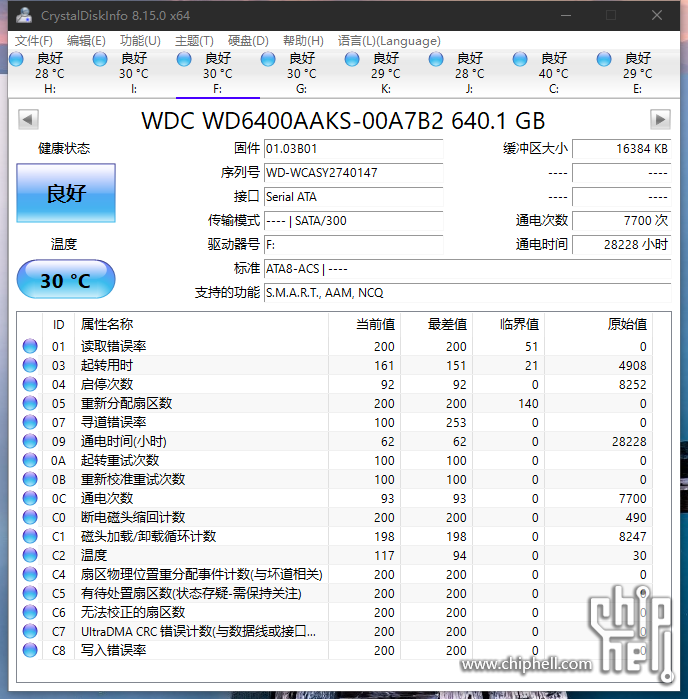Click threshold value 140 in row 05
This screenshot has width=688, height=699.
pos(528,404)
